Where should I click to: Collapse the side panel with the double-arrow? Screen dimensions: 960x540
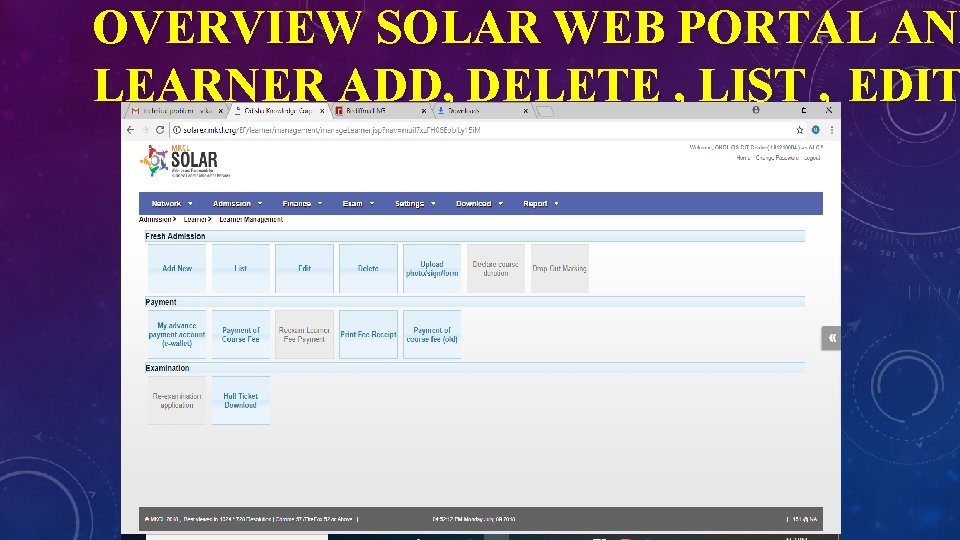[x=831, y=338]
